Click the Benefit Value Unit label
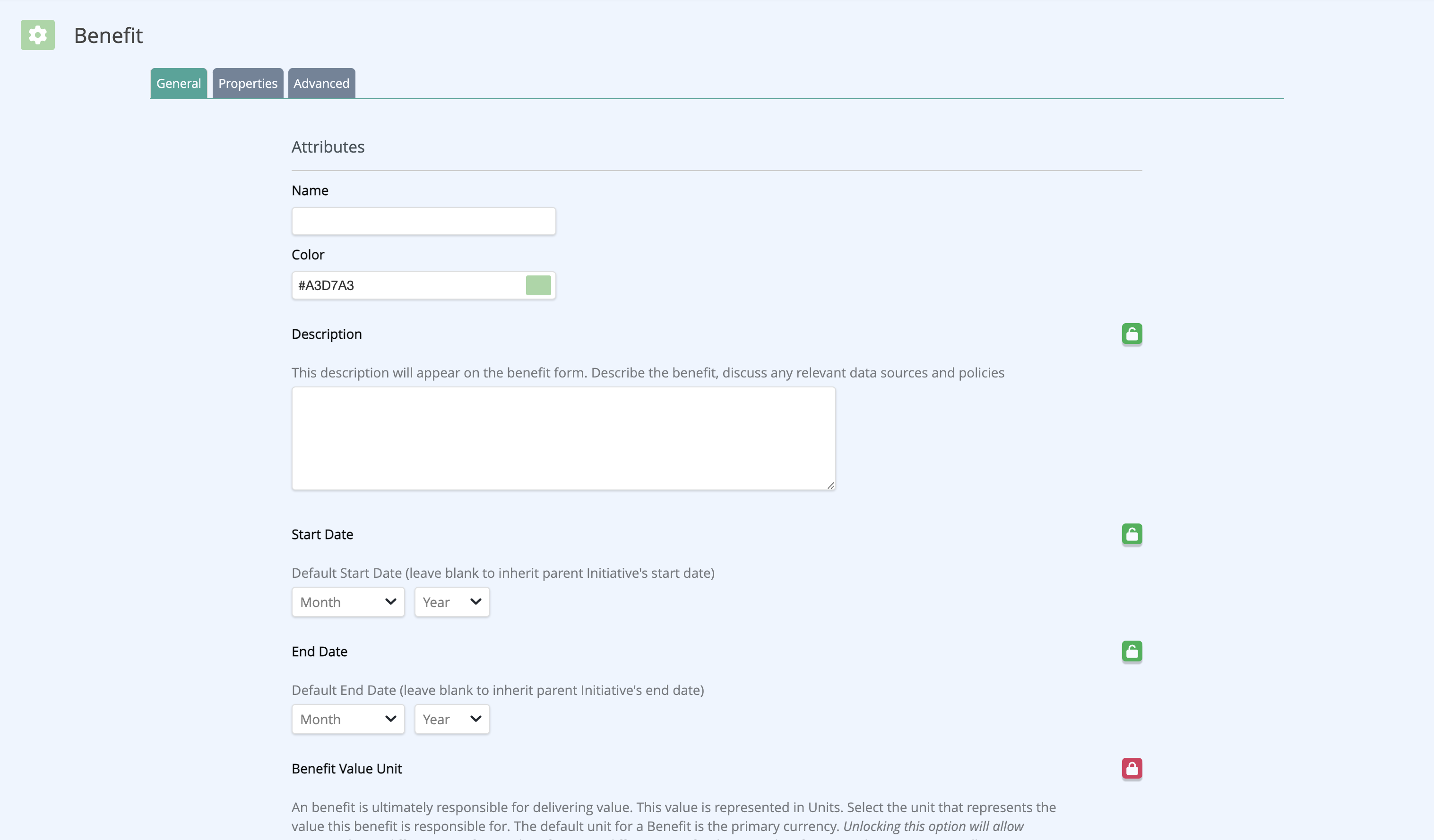Image resolution: width=1434 pixels, height=840 pixels. click(346, 768)
